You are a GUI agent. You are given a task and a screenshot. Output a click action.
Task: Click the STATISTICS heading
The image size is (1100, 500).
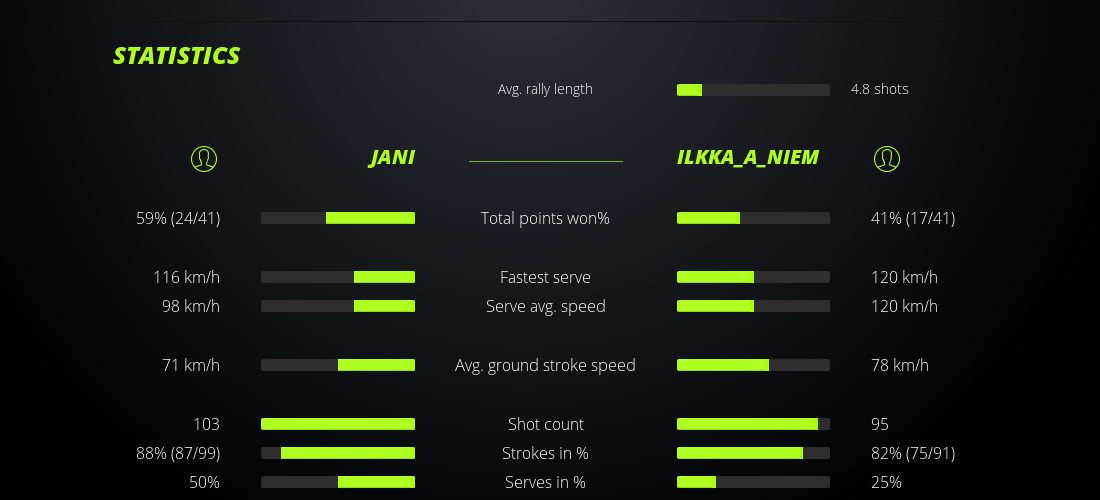177,56
